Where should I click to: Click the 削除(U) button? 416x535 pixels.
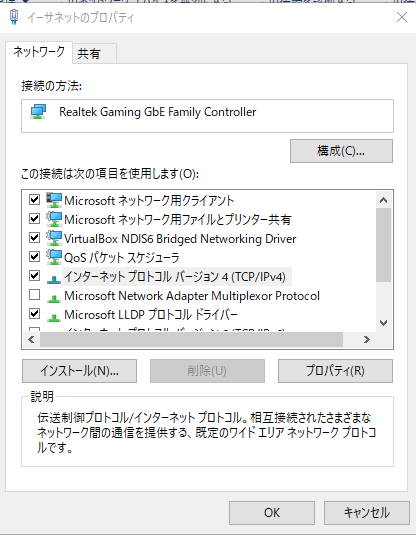point(207,371)
